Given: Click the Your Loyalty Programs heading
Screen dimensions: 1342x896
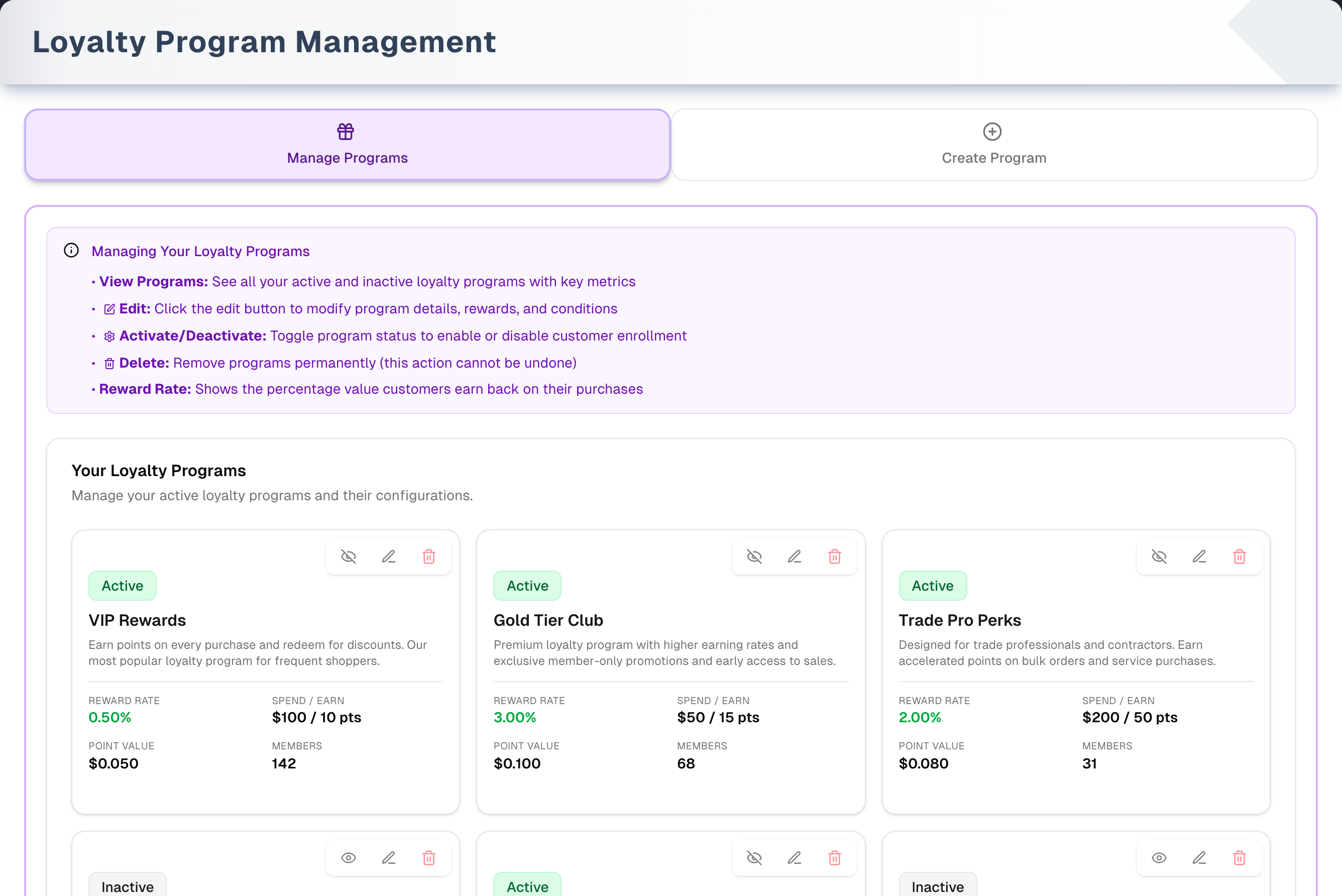Looking at the screenshot, I should (159, 470).
